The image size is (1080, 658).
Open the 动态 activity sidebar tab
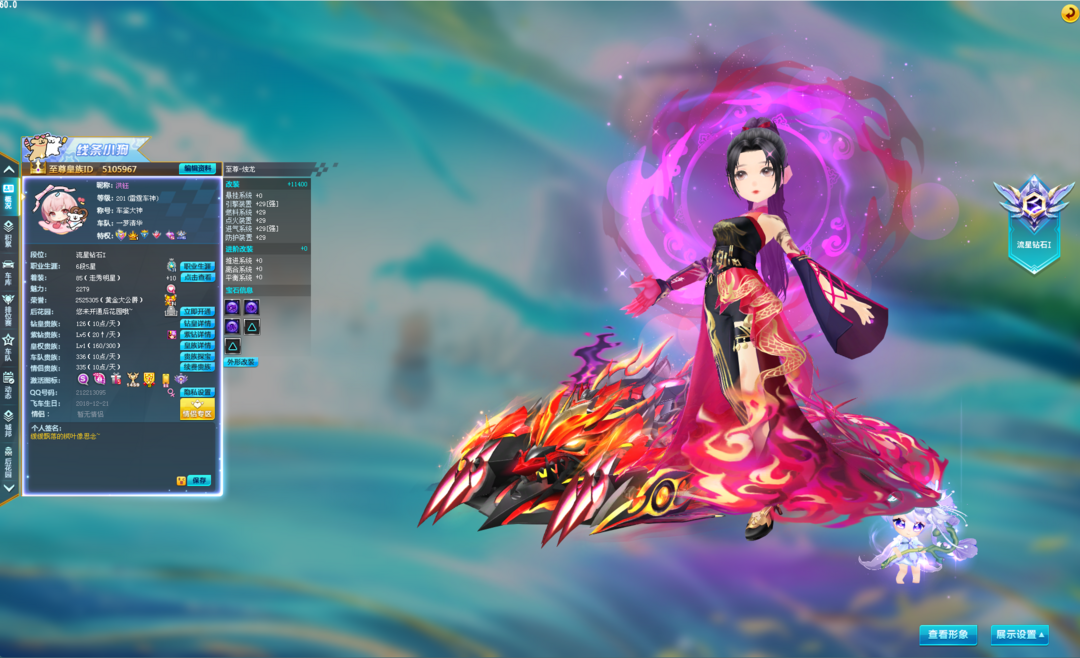8,386
